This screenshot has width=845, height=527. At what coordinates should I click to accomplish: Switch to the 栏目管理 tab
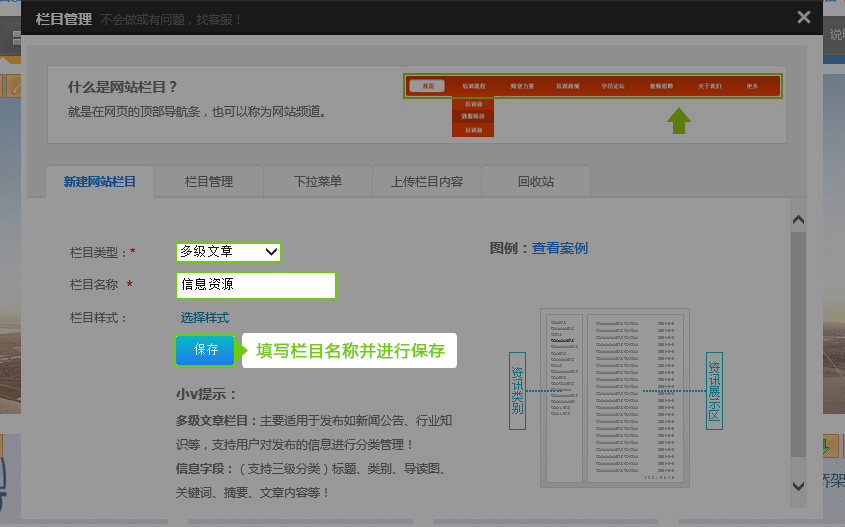[x=209, y=181]
